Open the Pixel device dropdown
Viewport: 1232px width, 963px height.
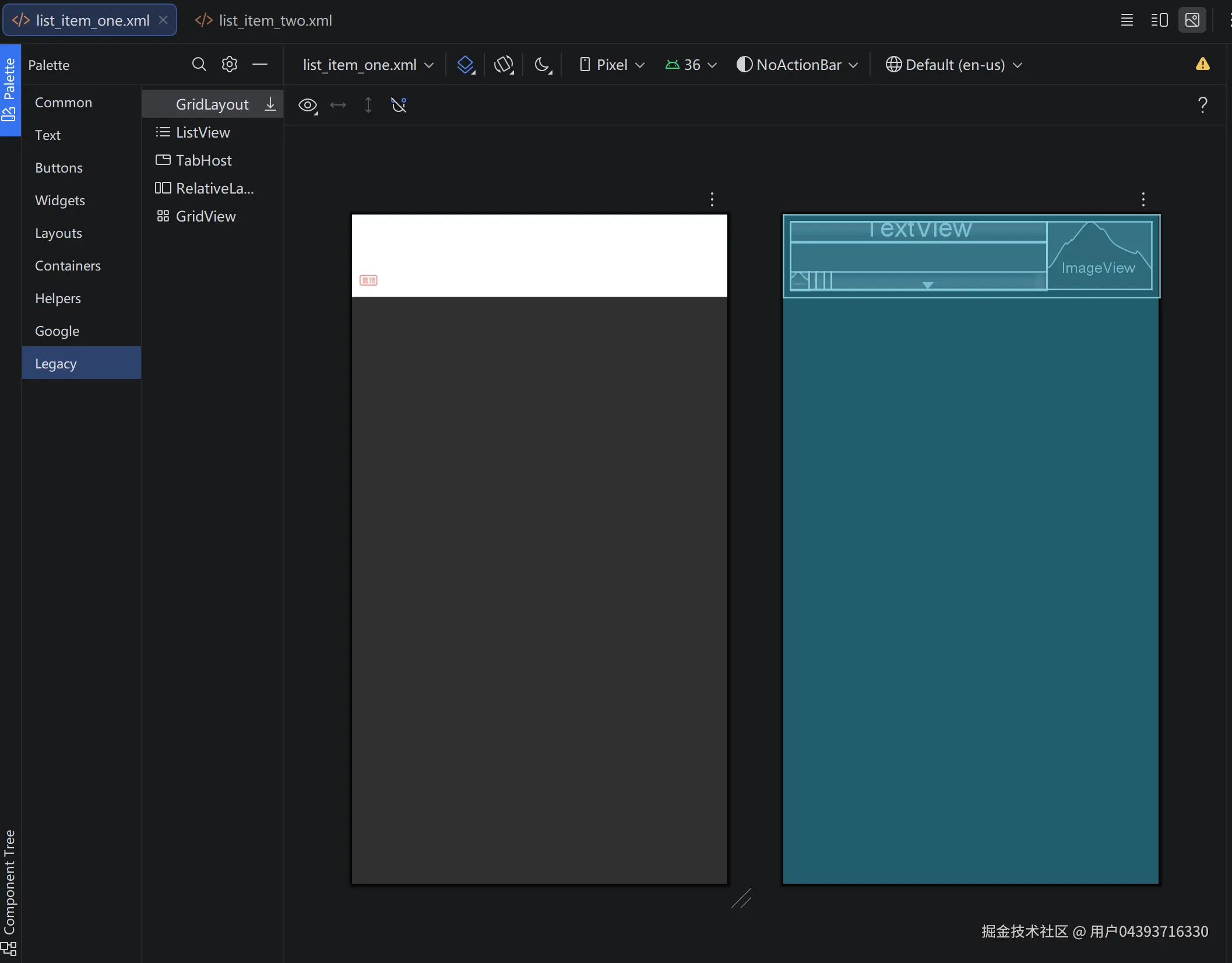(x=612, y=65)
